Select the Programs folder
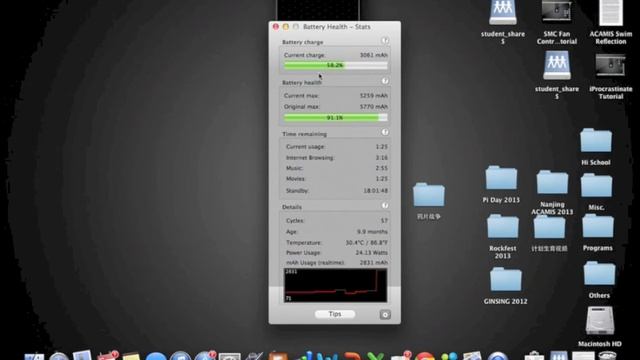640x360 pixels. pos(598,233)
